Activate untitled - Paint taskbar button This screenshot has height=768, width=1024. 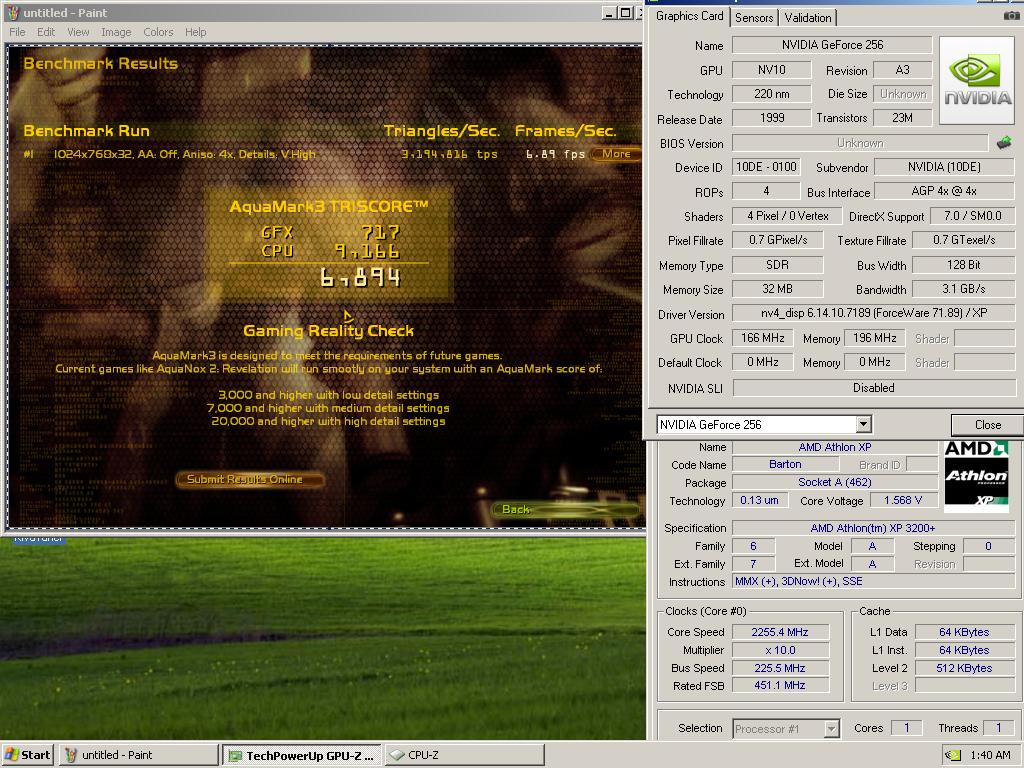tap(139, 755)
